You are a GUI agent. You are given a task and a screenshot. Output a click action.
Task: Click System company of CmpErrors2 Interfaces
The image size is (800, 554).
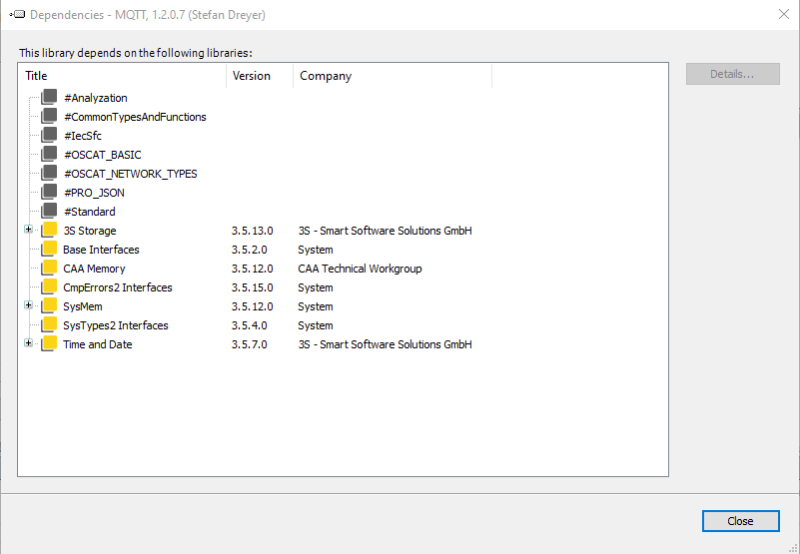tap(315, 287)
